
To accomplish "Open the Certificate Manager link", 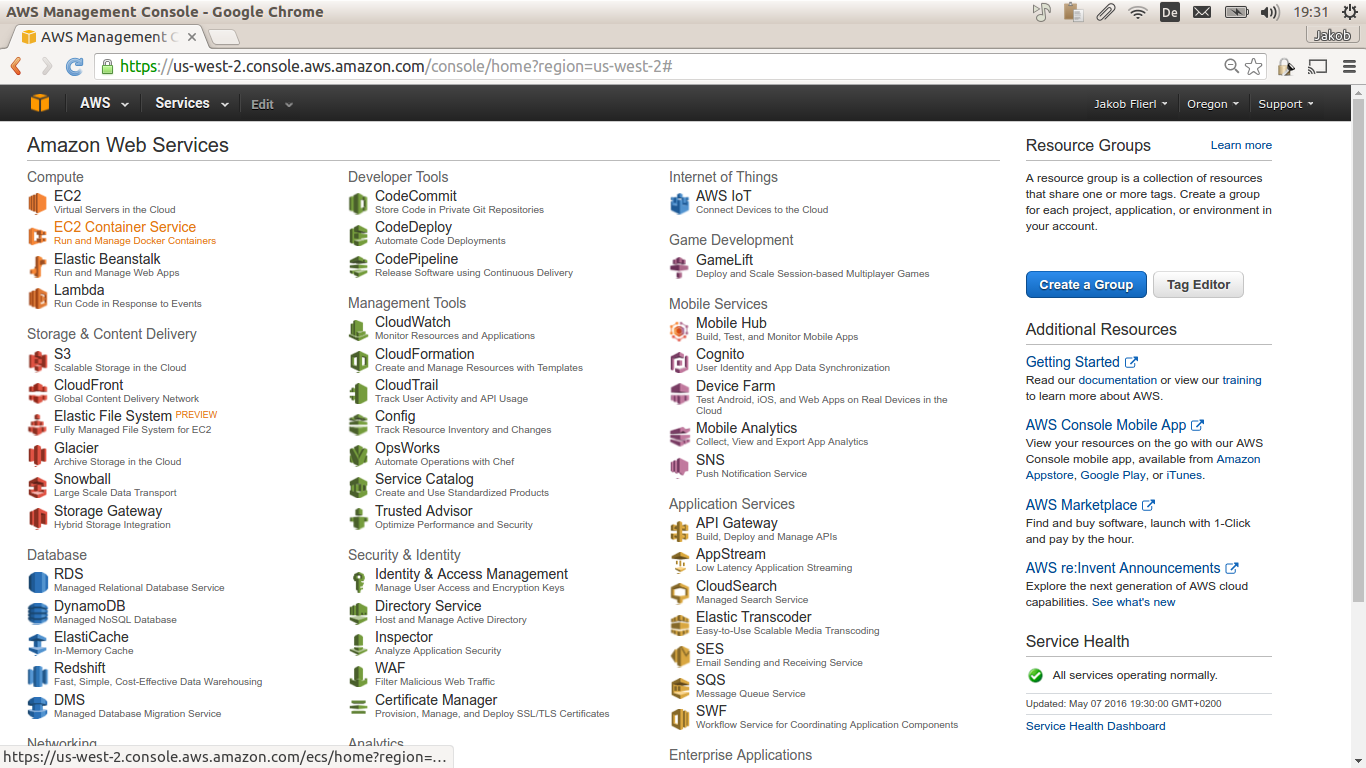I will pos(436,700).
